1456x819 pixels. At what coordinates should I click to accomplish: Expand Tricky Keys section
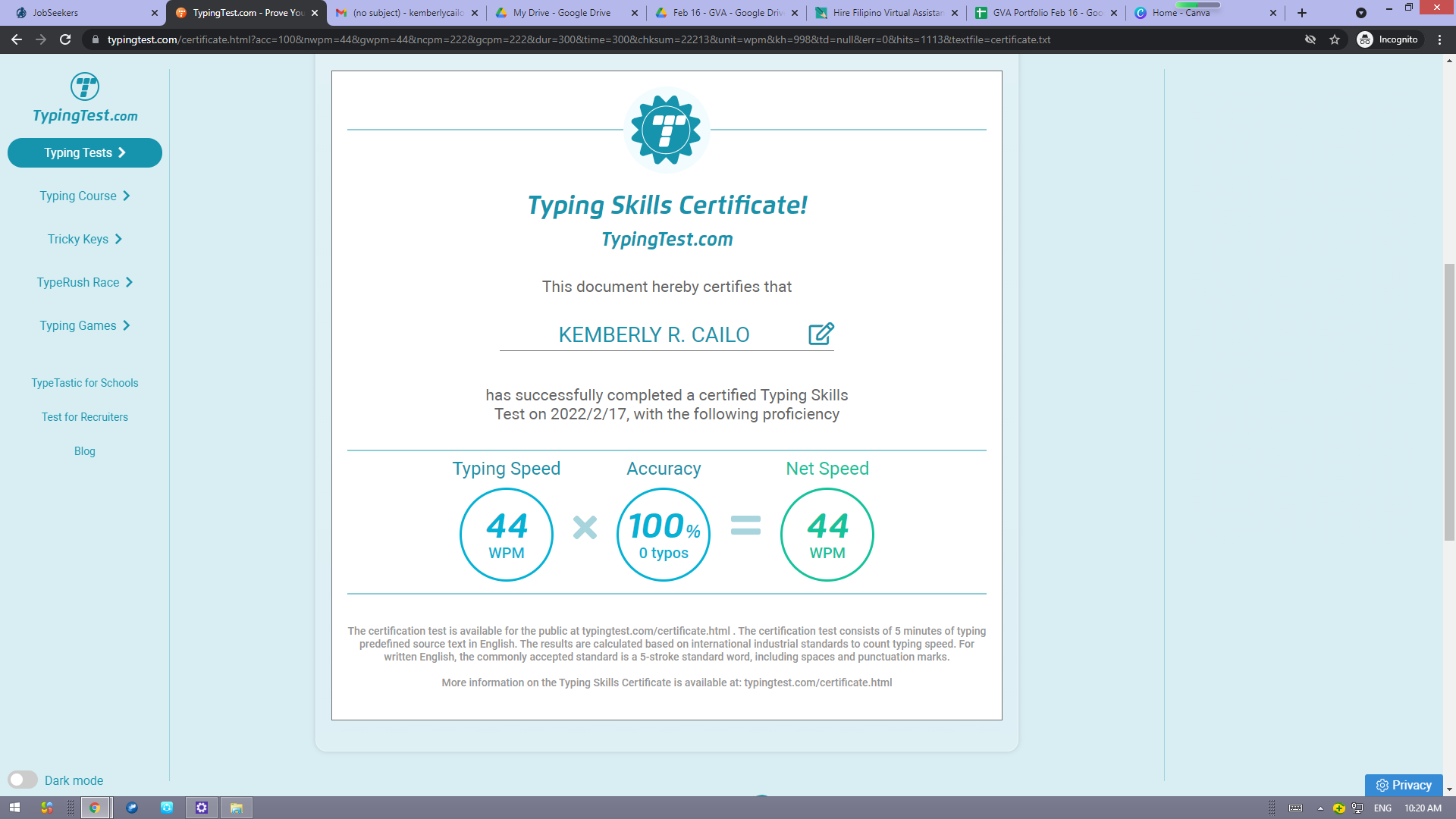tap(85, 239)
